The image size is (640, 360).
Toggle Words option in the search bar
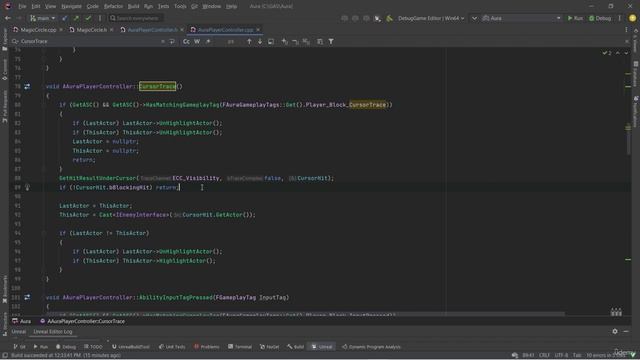[x=197, y=41]
